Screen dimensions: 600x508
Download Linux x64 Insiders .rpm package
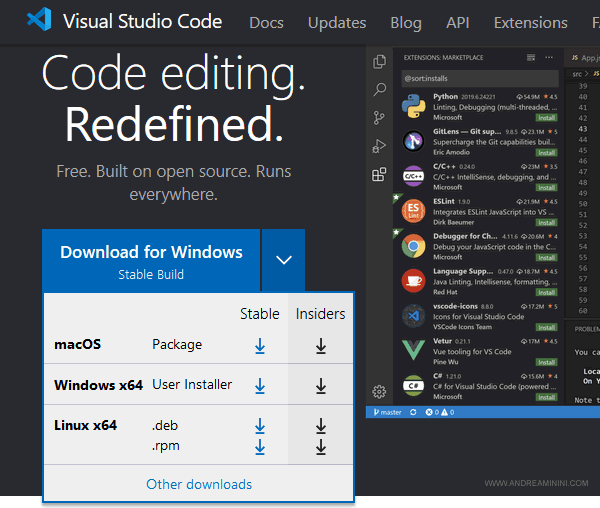coord(321,447)
